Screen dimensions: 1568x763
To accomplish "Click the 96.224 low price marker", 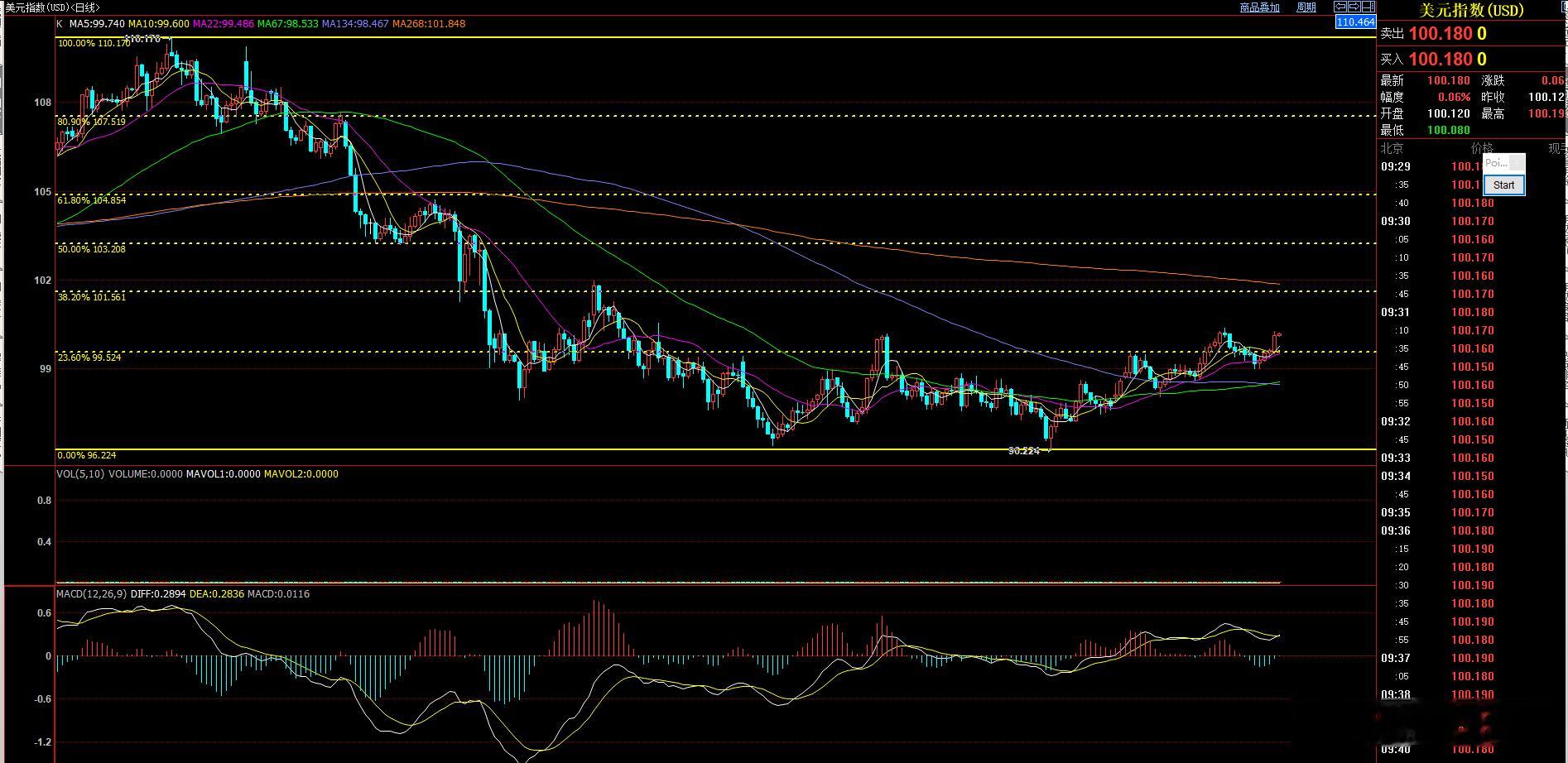I will (x=1024, y=451).
